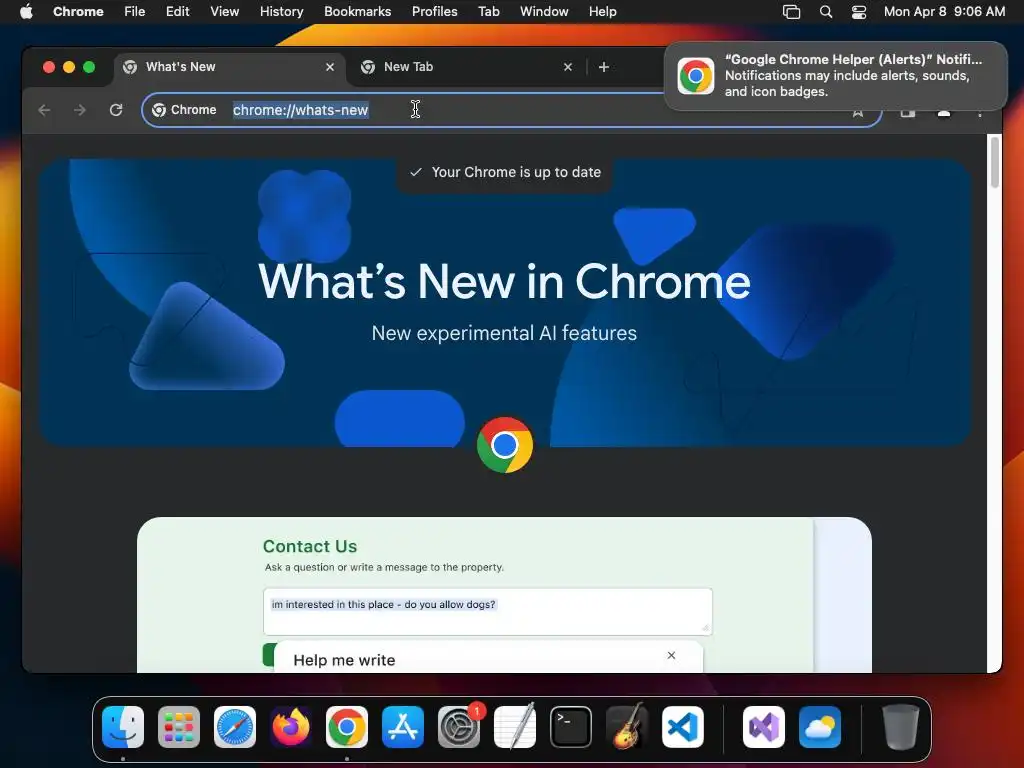Close the Help me write popup
This screenshot has height=768, width=1024.
671,655
